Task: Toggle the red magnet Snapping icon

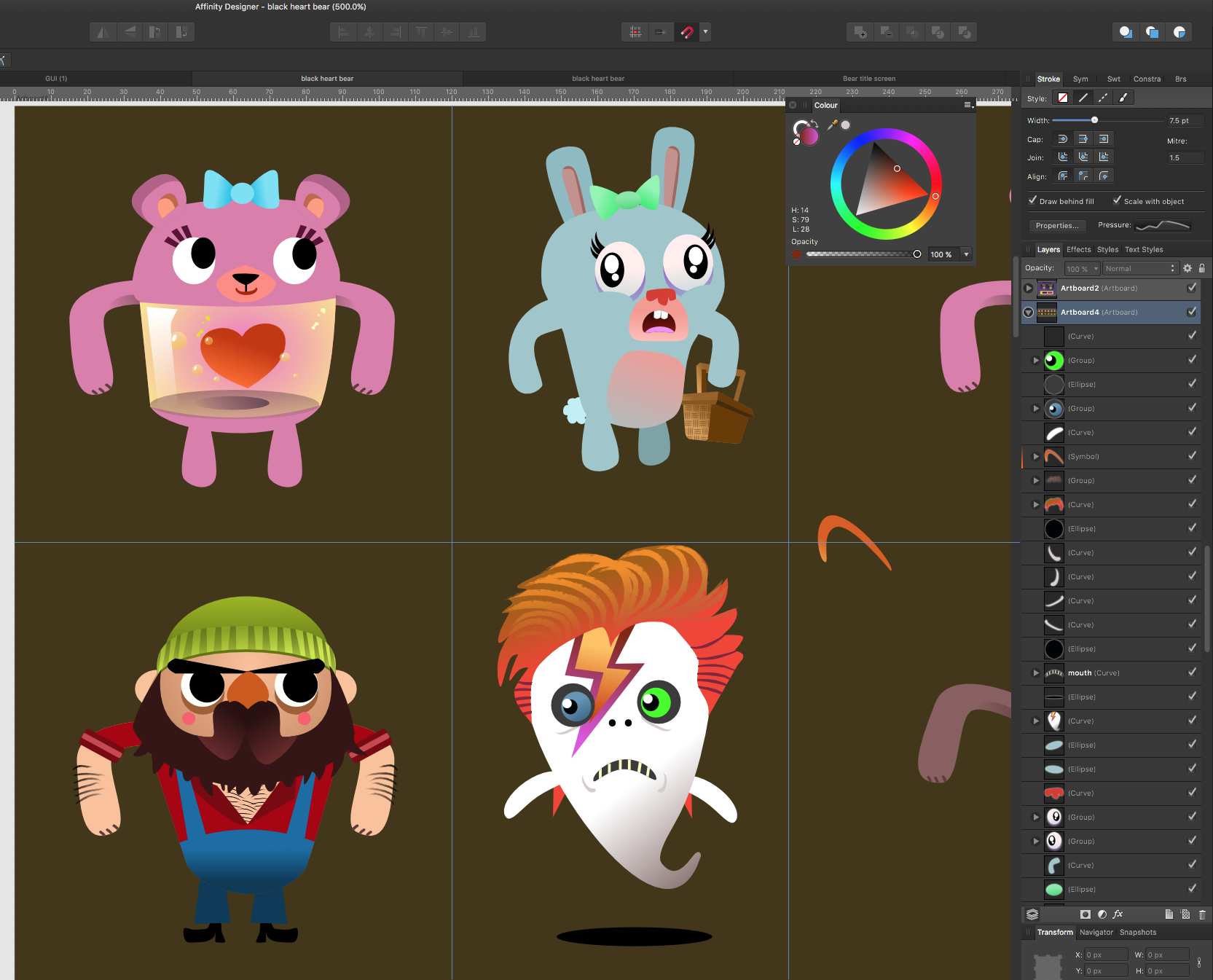Action: pyautogui.click(x=686, y=32)
